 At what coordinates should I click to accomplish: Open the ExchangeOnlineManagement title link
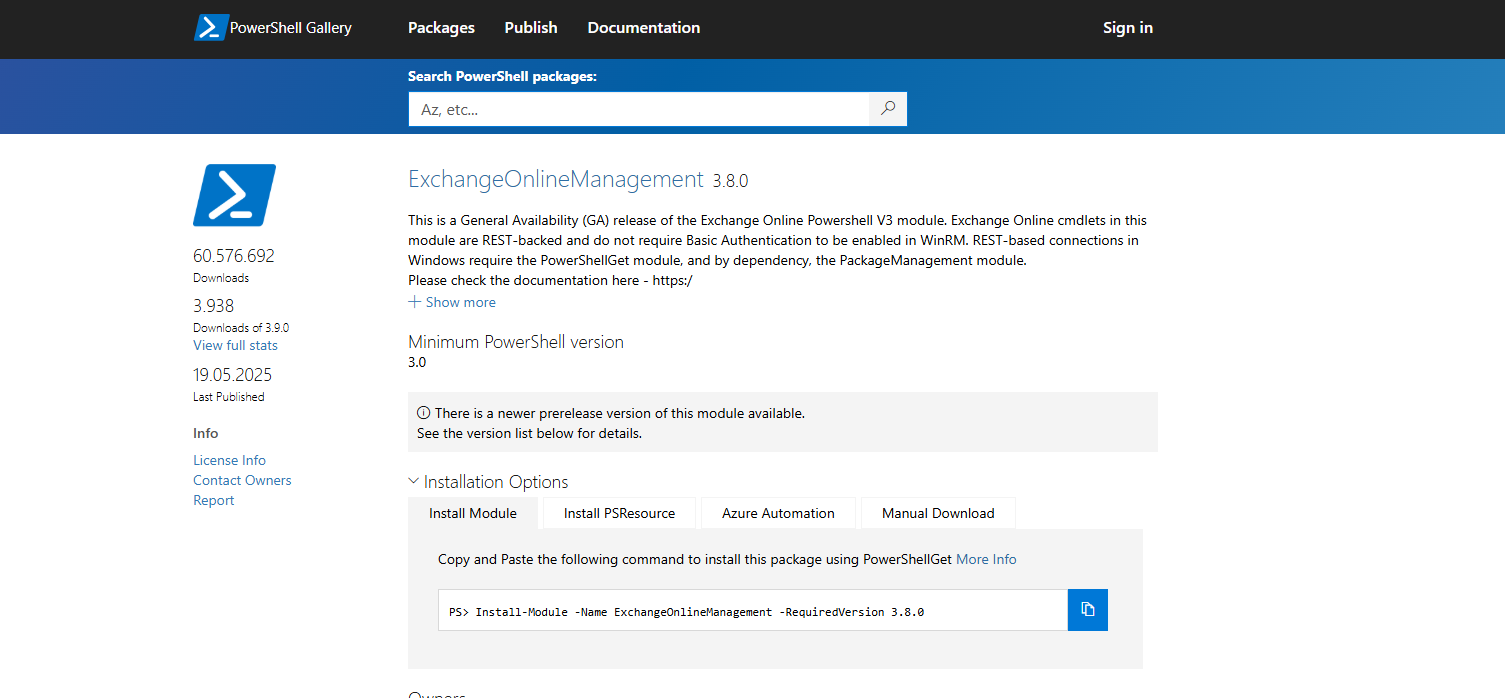coord(556,179)
